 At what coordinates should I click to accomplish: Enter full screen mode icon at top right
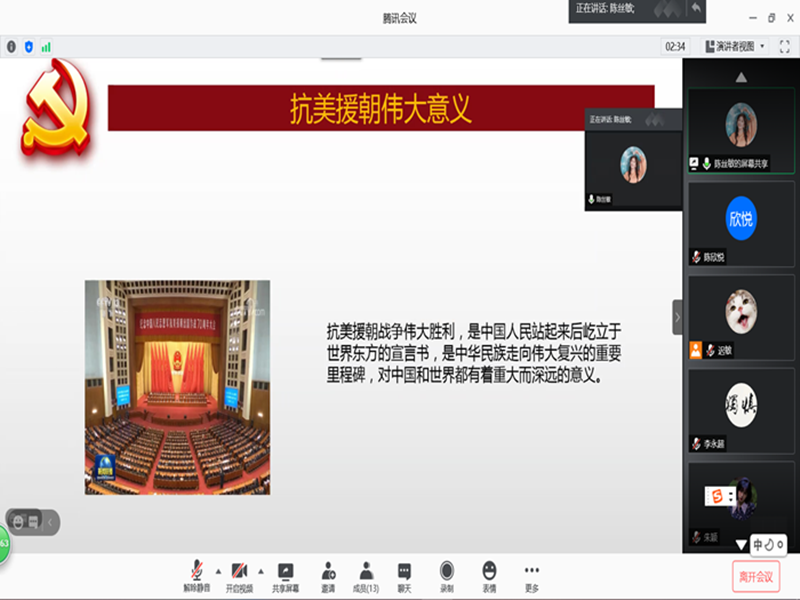[x=785, y=46]
